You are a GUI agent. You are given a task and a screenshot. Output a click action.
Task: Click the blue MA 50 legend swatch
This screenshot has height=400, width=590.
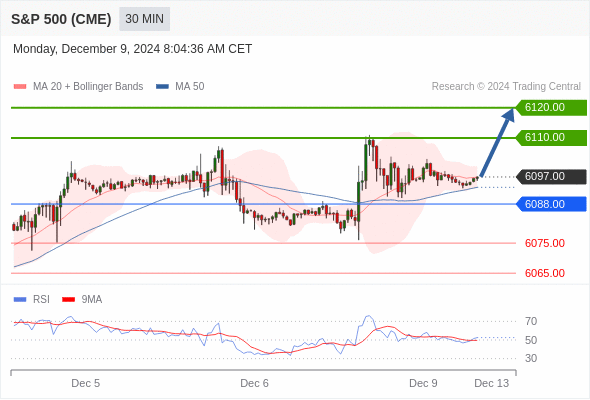(162, 87)
